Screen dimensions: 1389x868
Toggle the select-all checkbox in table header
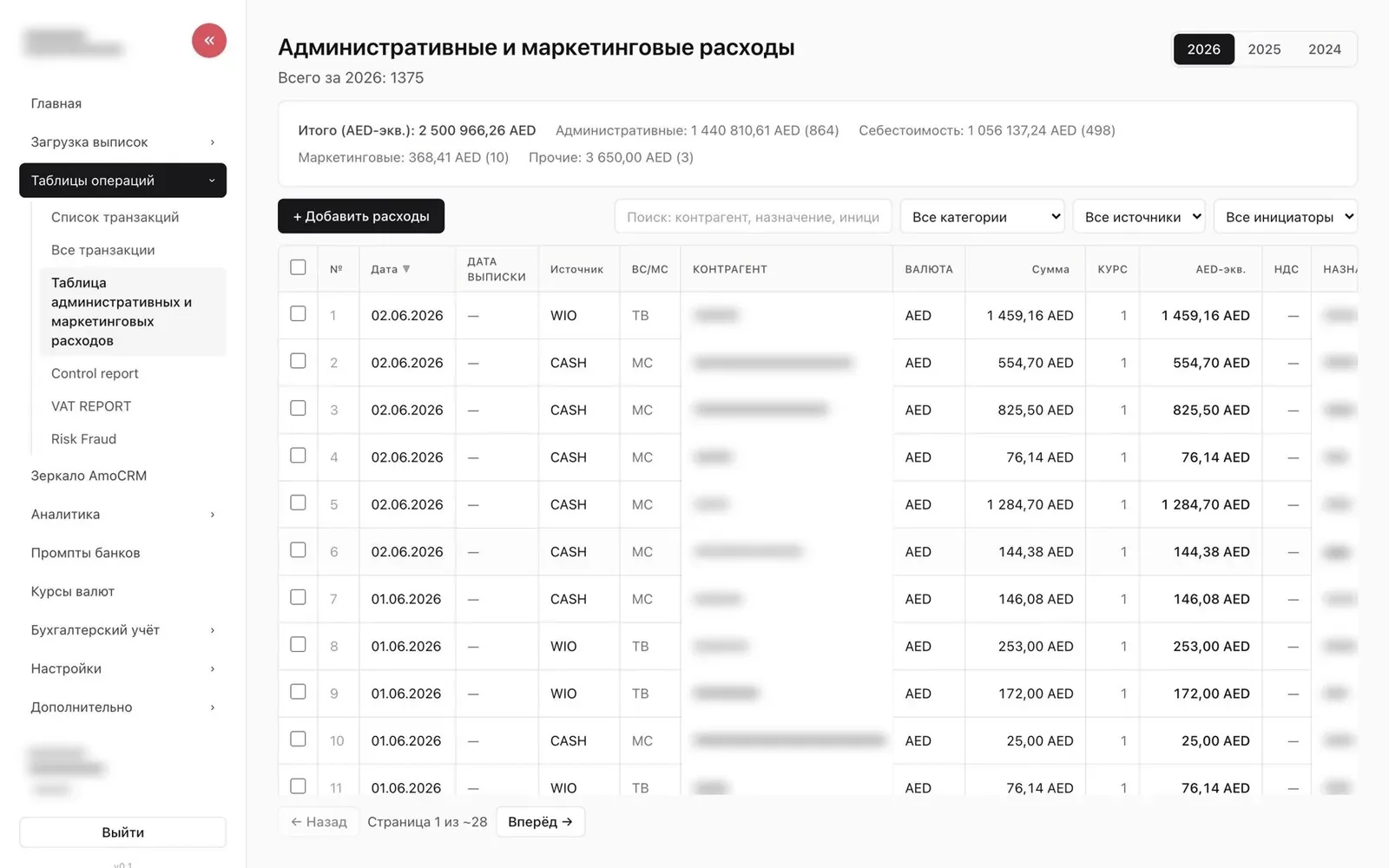pyautogui.click(x=298, y=267)
